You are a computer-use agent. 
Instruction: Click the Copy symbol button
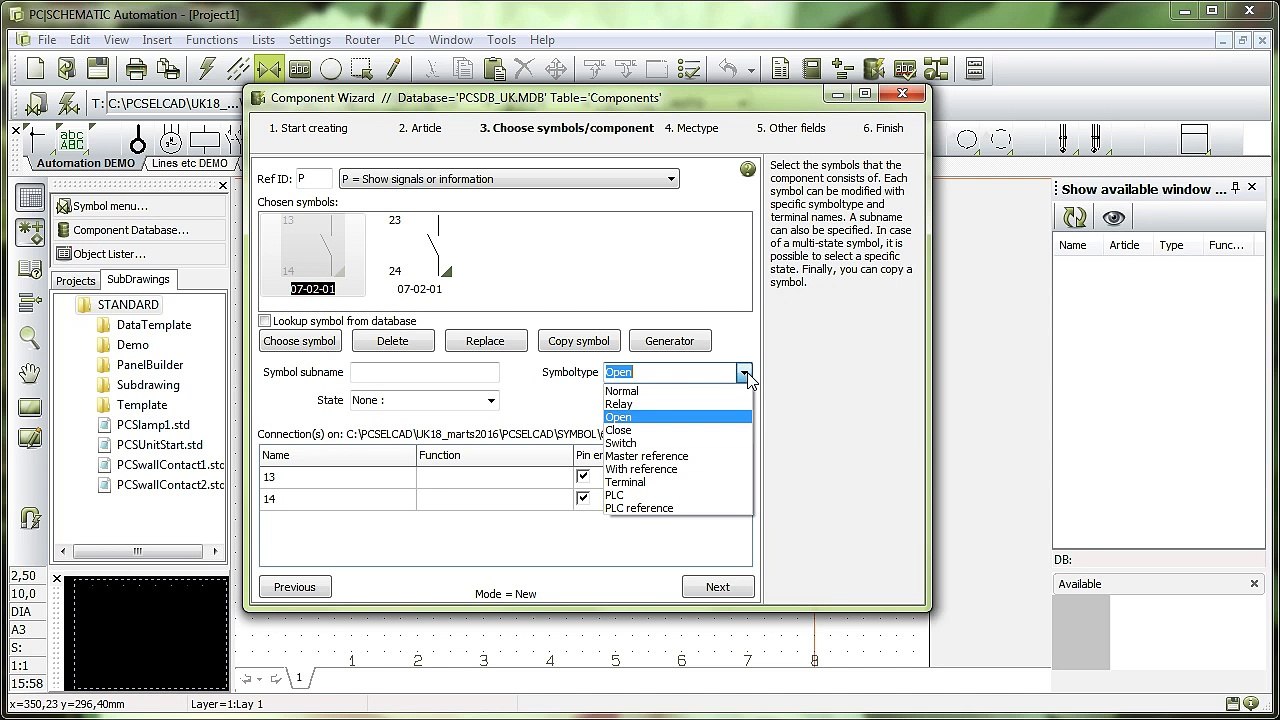(579, 341)
